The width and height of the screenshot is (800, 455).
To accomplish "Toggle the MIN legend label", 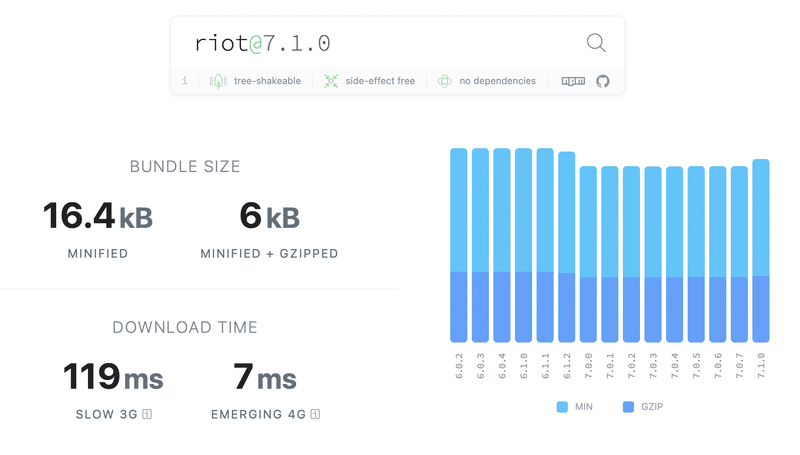I will [584, 407].
